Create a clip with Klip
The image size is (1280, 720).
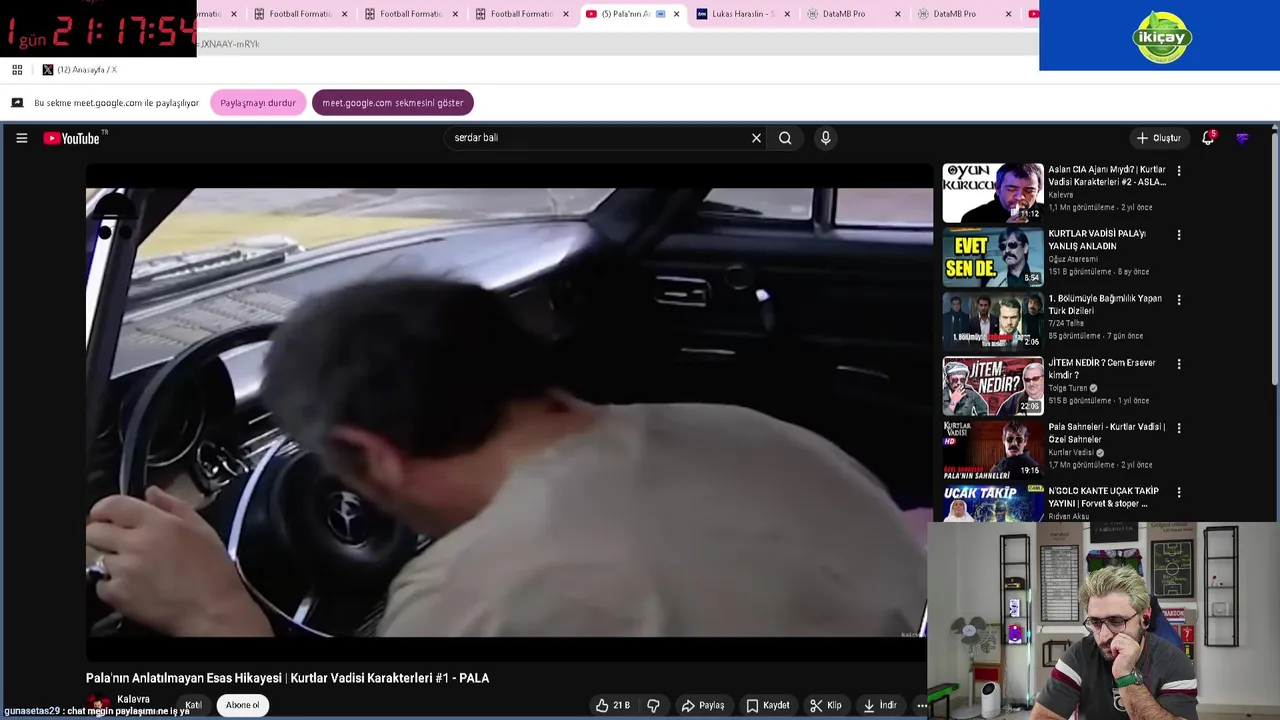coord(826,705)
